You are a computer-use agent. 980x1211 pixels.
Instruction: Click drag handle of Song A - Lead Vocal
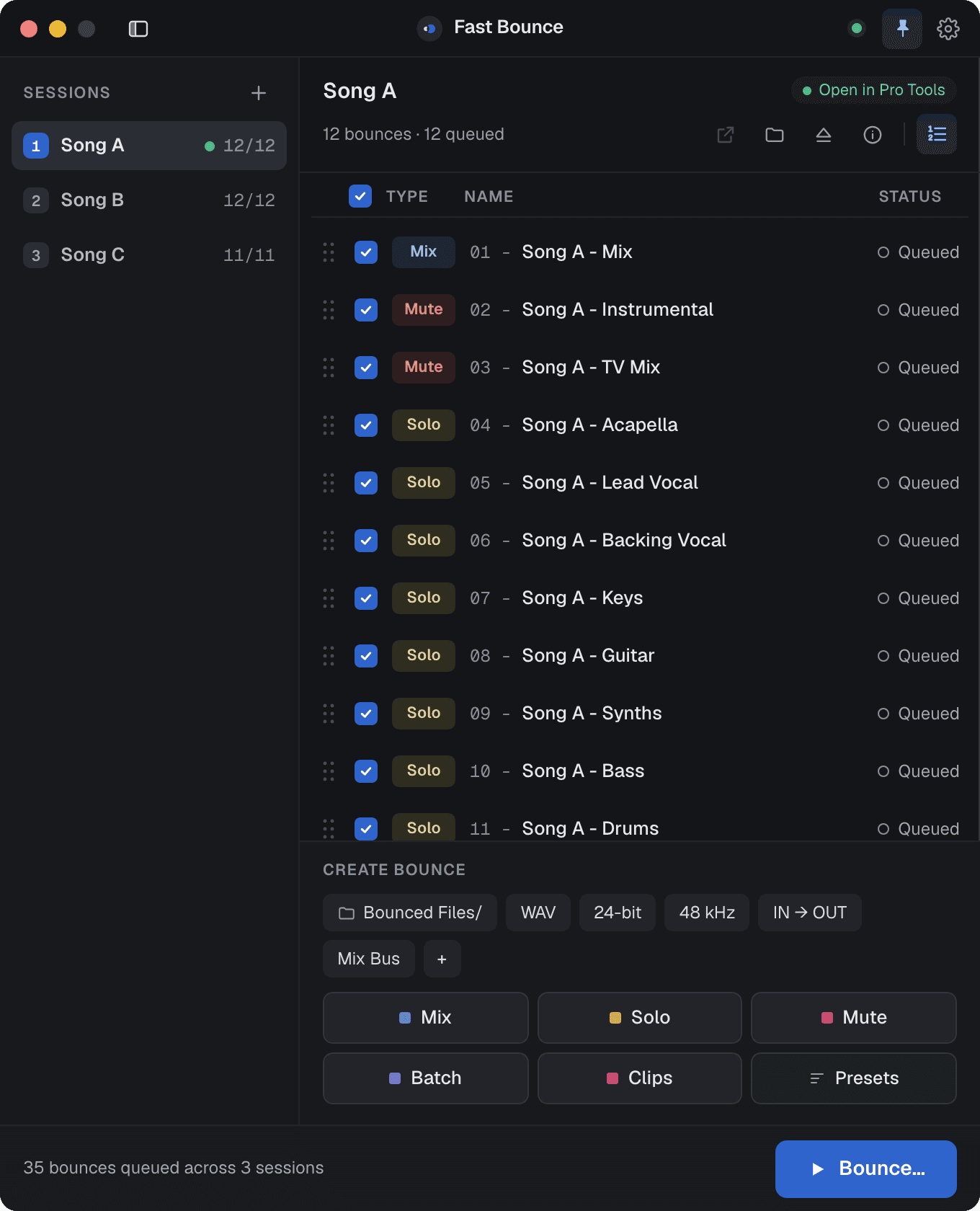(x=329, y=483)
